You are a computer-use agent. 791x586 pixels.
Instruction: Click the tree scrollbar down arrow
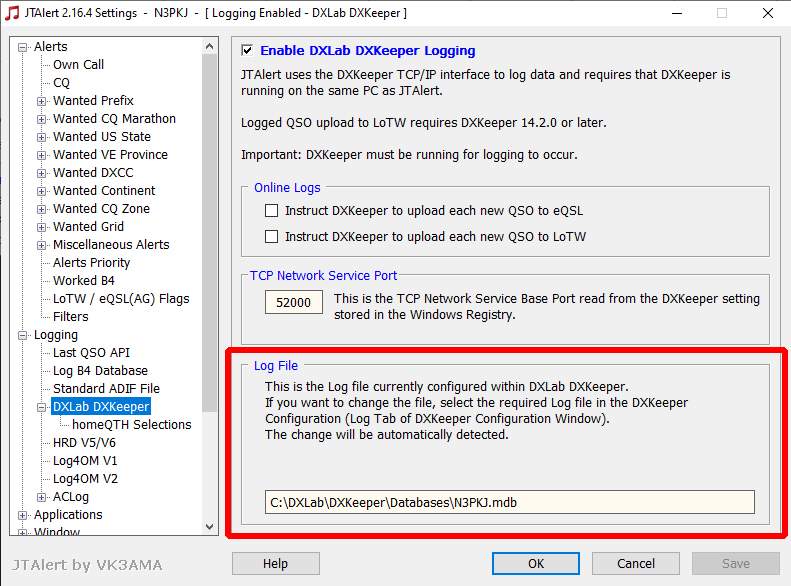click(210, 527)
